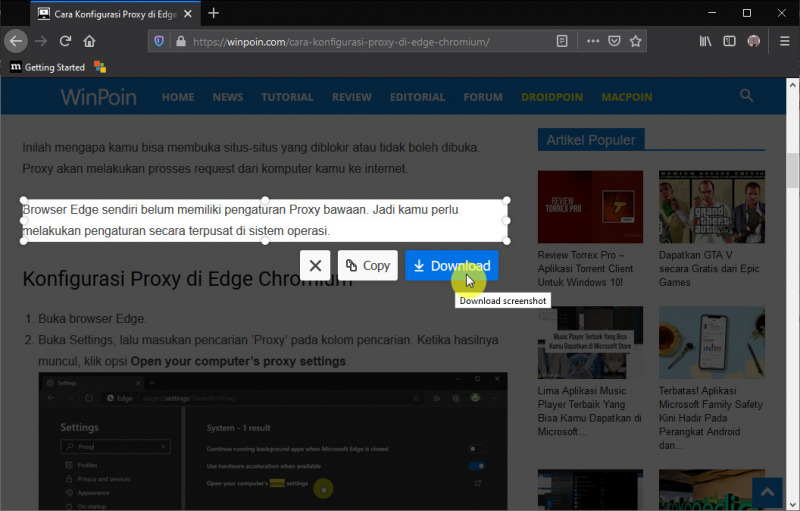This screenshot has height=511, width=800.
Task: Go back to the previous page
Action: [x=16, y=41]
